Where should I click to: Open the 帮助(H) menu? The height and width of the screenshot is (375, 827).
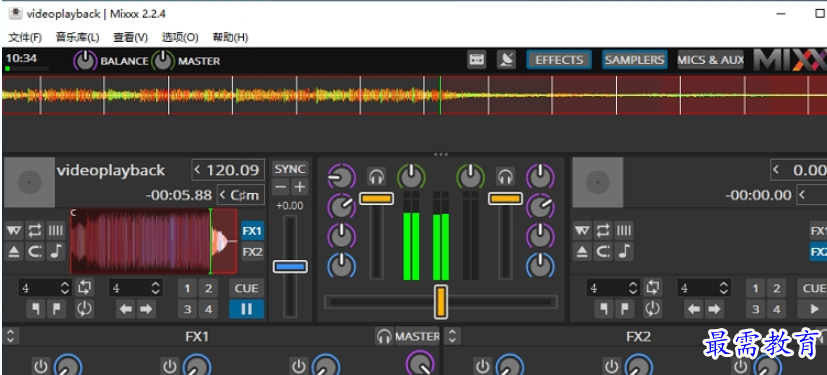(230, 37)
